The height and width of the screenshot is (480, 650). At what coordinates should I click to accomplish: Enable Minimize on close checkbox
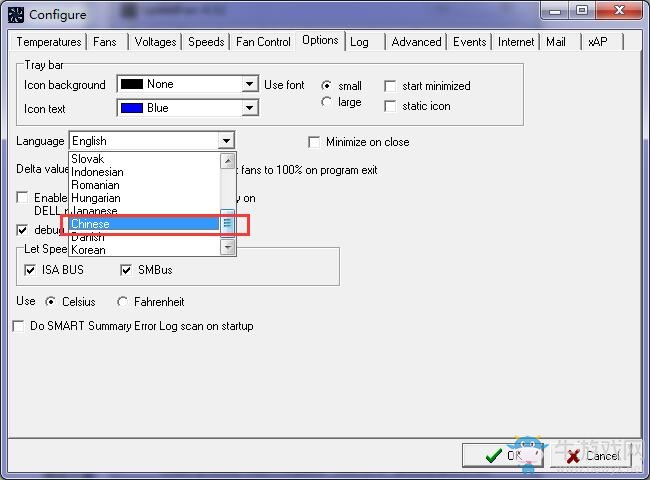click(x=314, y=142)
